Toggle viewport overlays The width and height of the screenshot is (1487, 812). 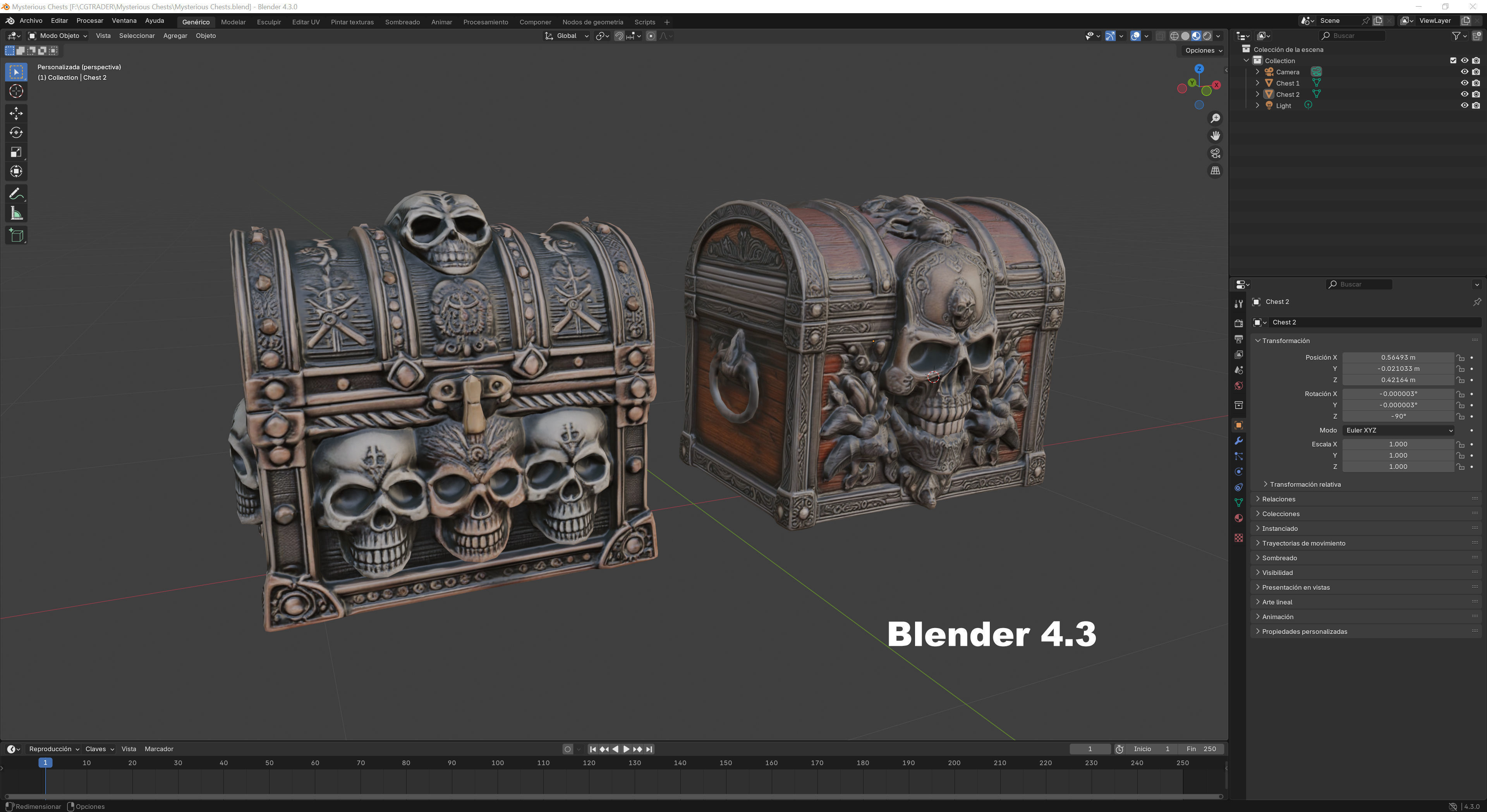(x=1135, y=36)
